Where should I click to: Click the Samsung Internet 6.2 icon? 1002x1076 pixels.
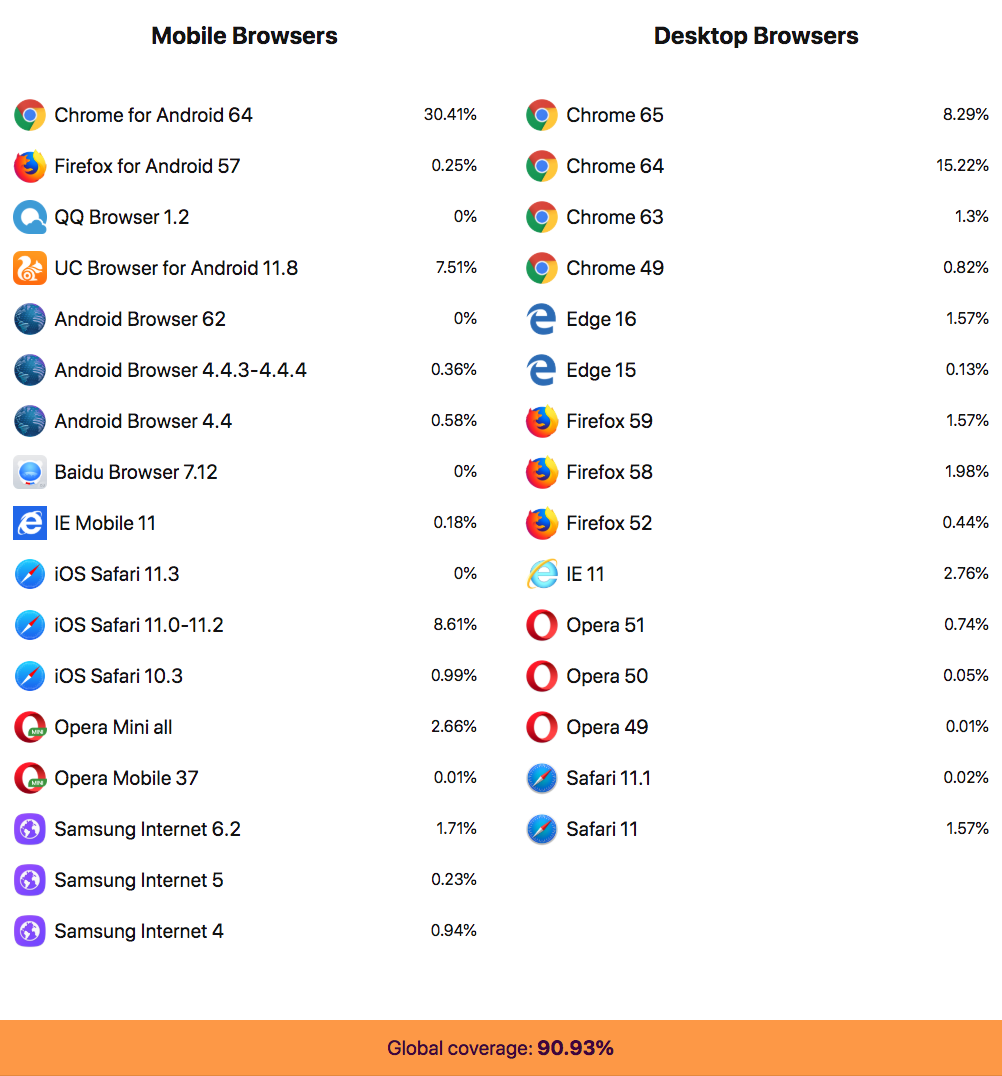pyautogui.click(x=30, y=829)
